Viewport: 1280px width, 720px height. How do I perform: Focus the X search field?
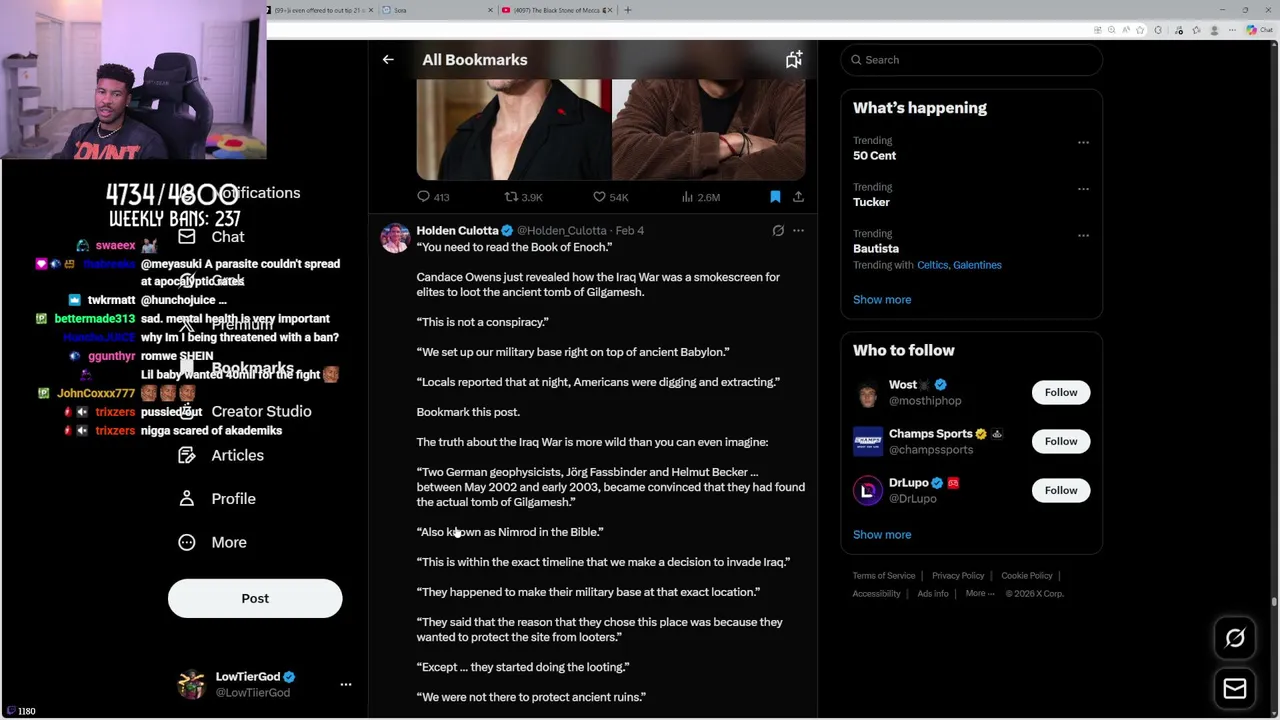(971, 60)
